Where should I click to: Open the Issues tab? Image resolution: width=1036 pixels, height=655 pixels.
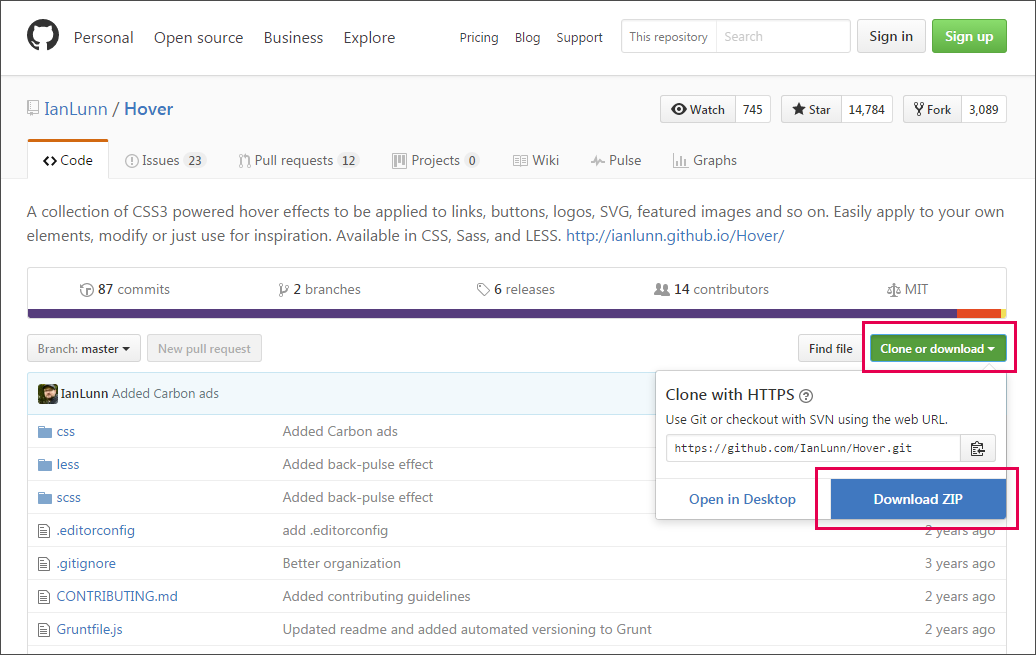point(165,161)
